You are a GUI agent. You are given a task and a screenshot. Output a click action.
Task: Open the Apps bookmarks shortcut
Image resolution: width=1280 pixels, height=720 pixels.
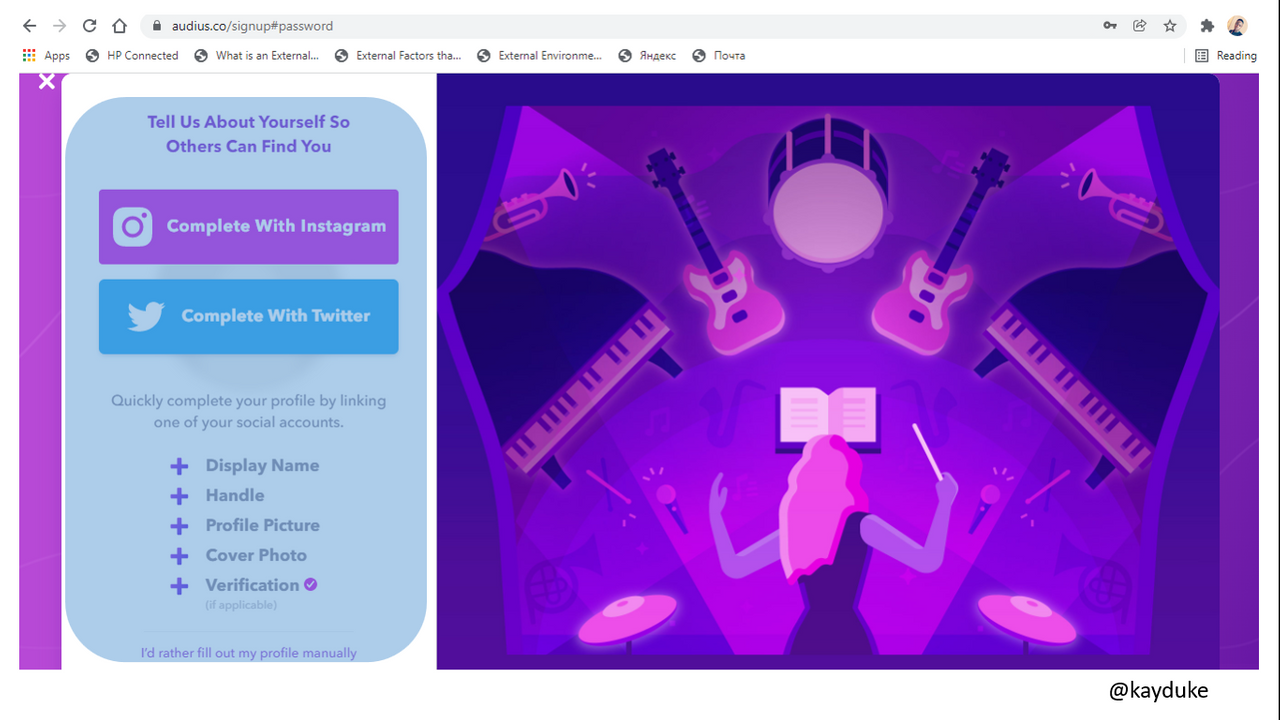[46, 56]
